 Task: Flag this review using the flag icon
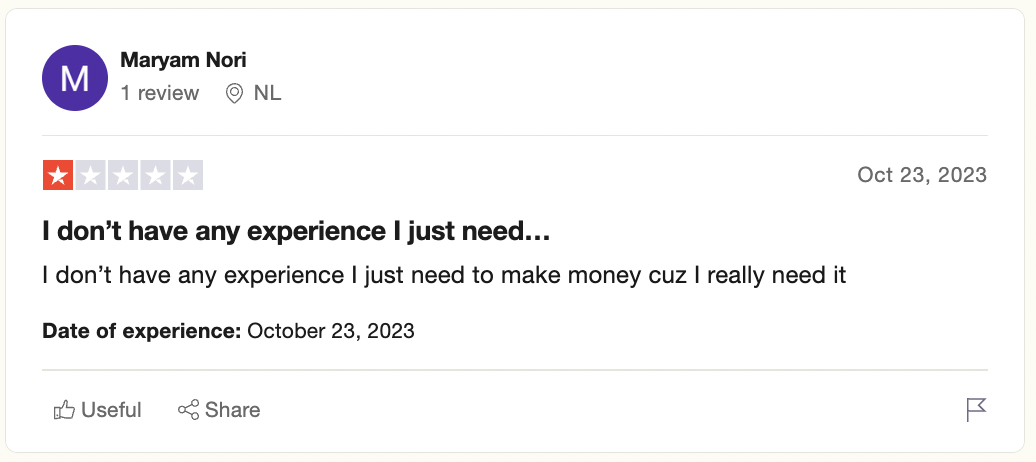pyautogui.click(x=976, y=410)
